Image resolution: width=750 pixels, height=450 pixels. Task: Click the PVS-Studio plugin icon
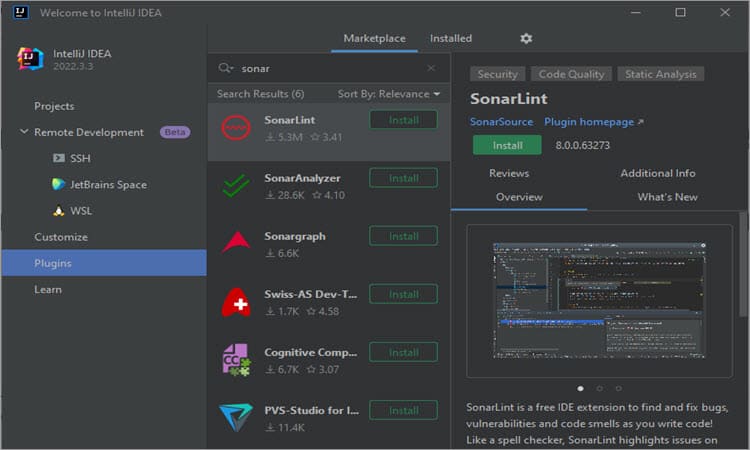[236, 417]
